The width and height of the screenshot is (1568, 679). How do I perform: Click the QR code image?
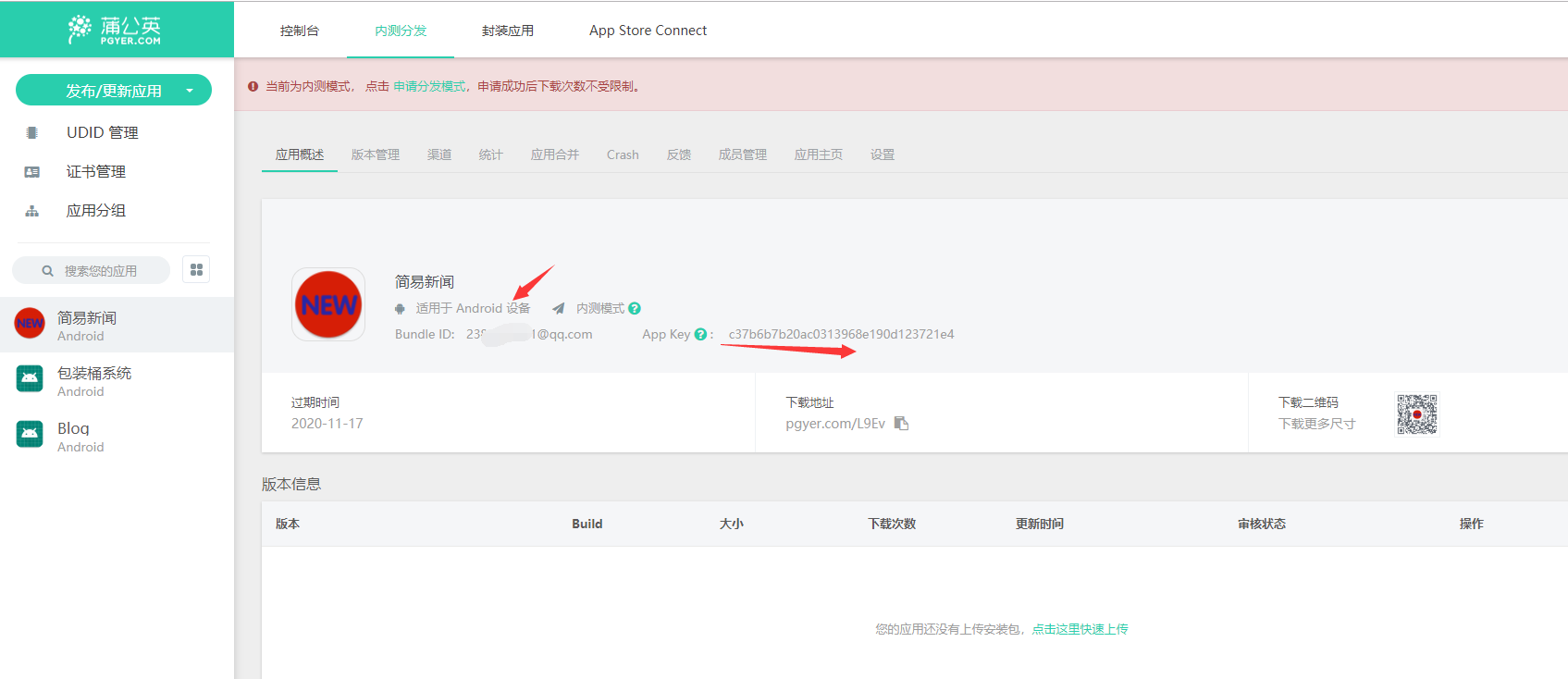[1417, 414]
